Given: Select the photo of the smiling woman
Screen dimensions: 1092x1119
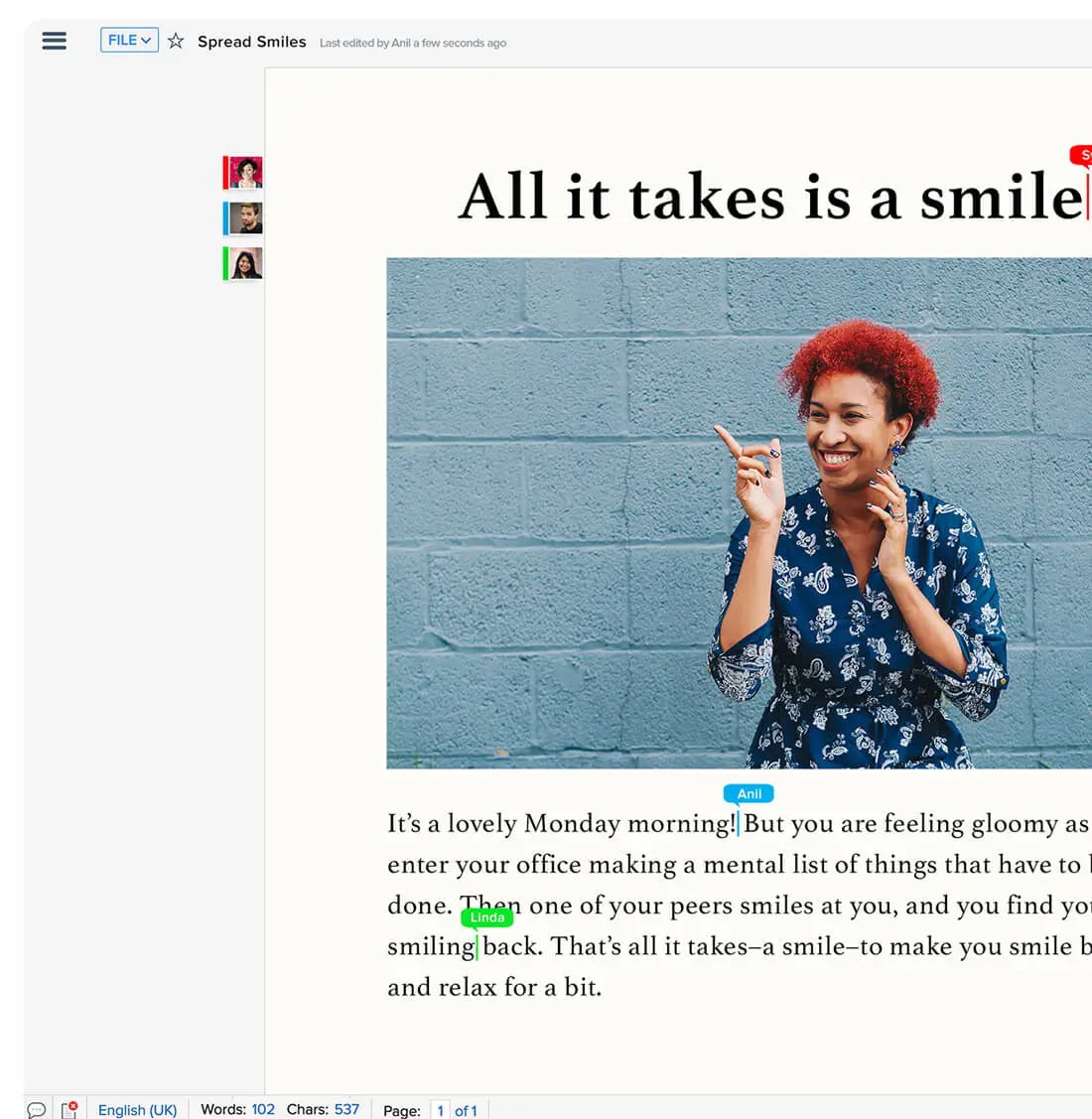Looking at the screenshot, I should tap(739, 512).
